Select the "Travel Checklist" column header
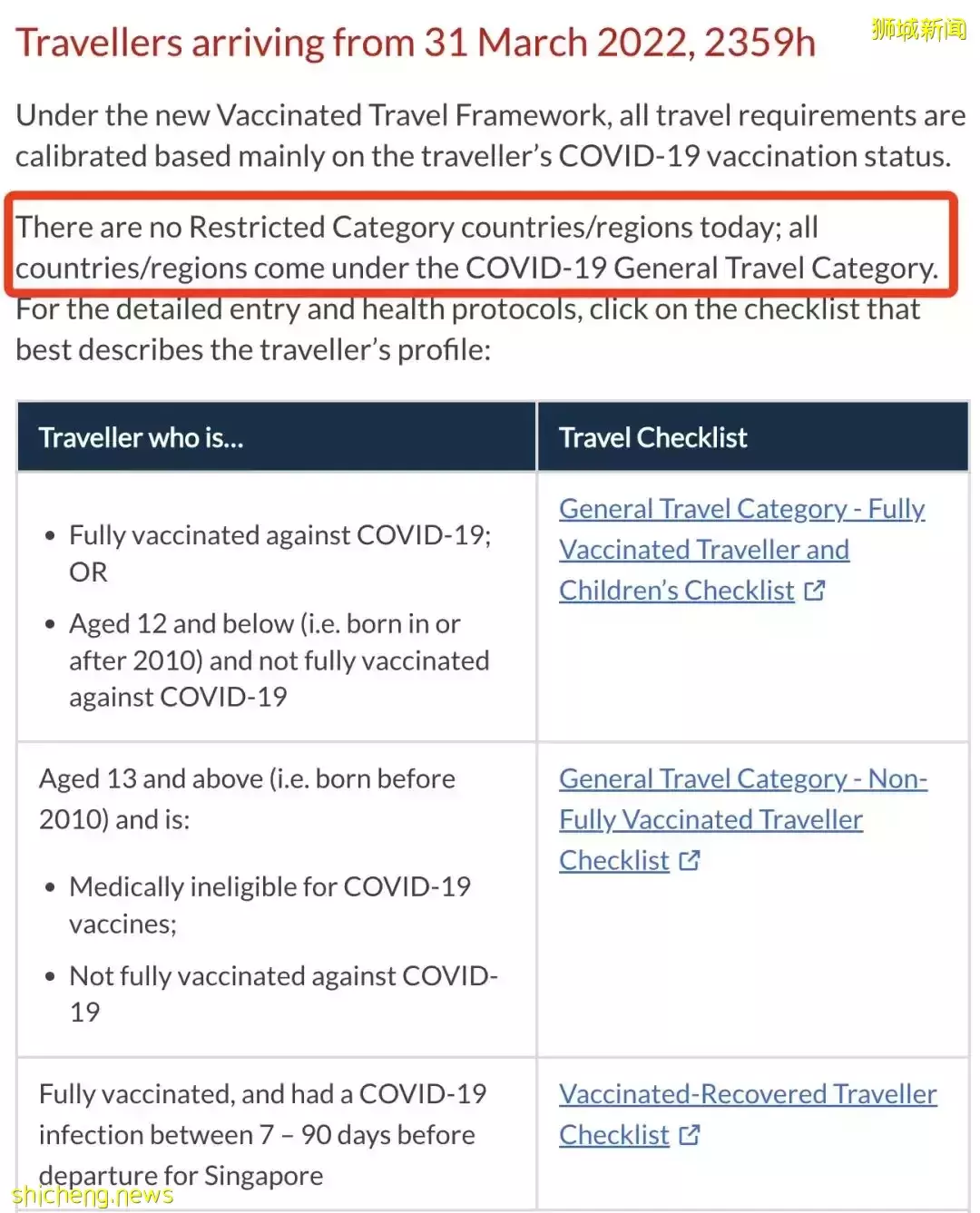 tap(652, 438)
